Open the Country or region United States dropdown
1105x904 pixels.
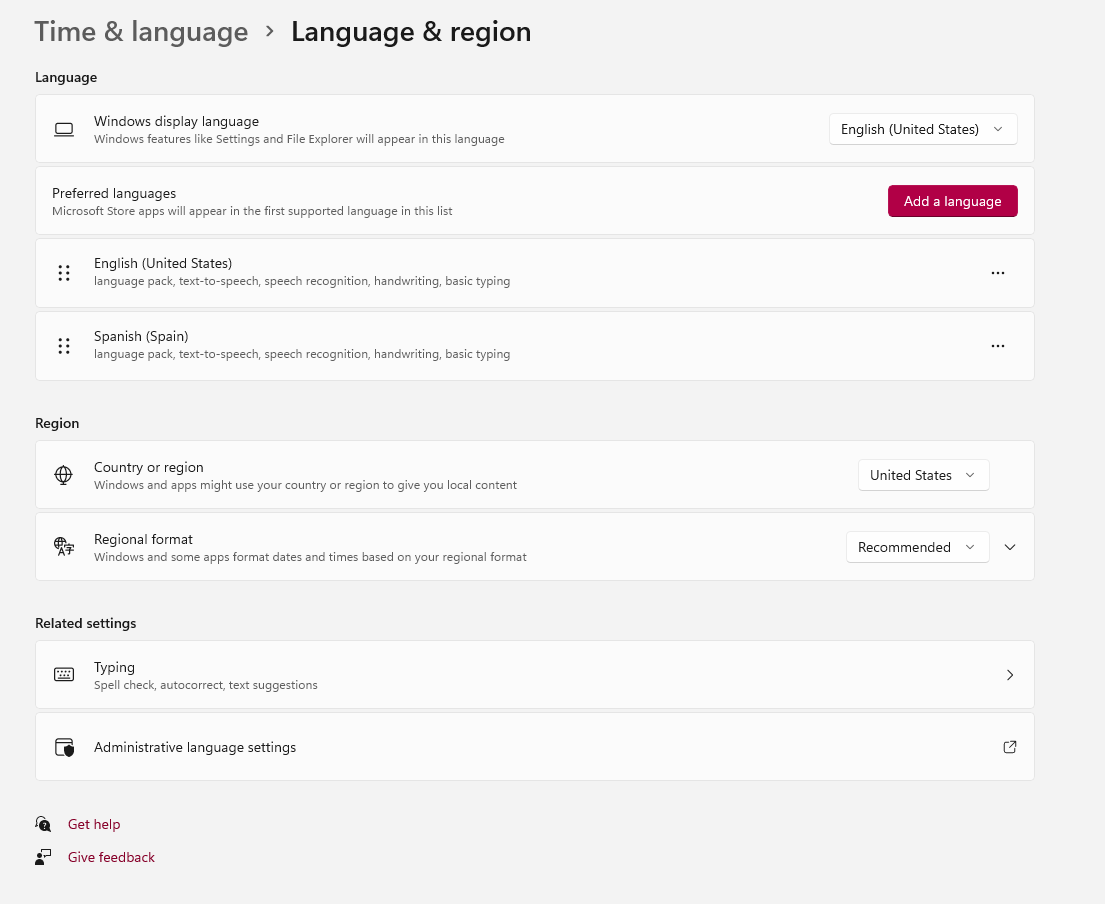coord(923,475)
